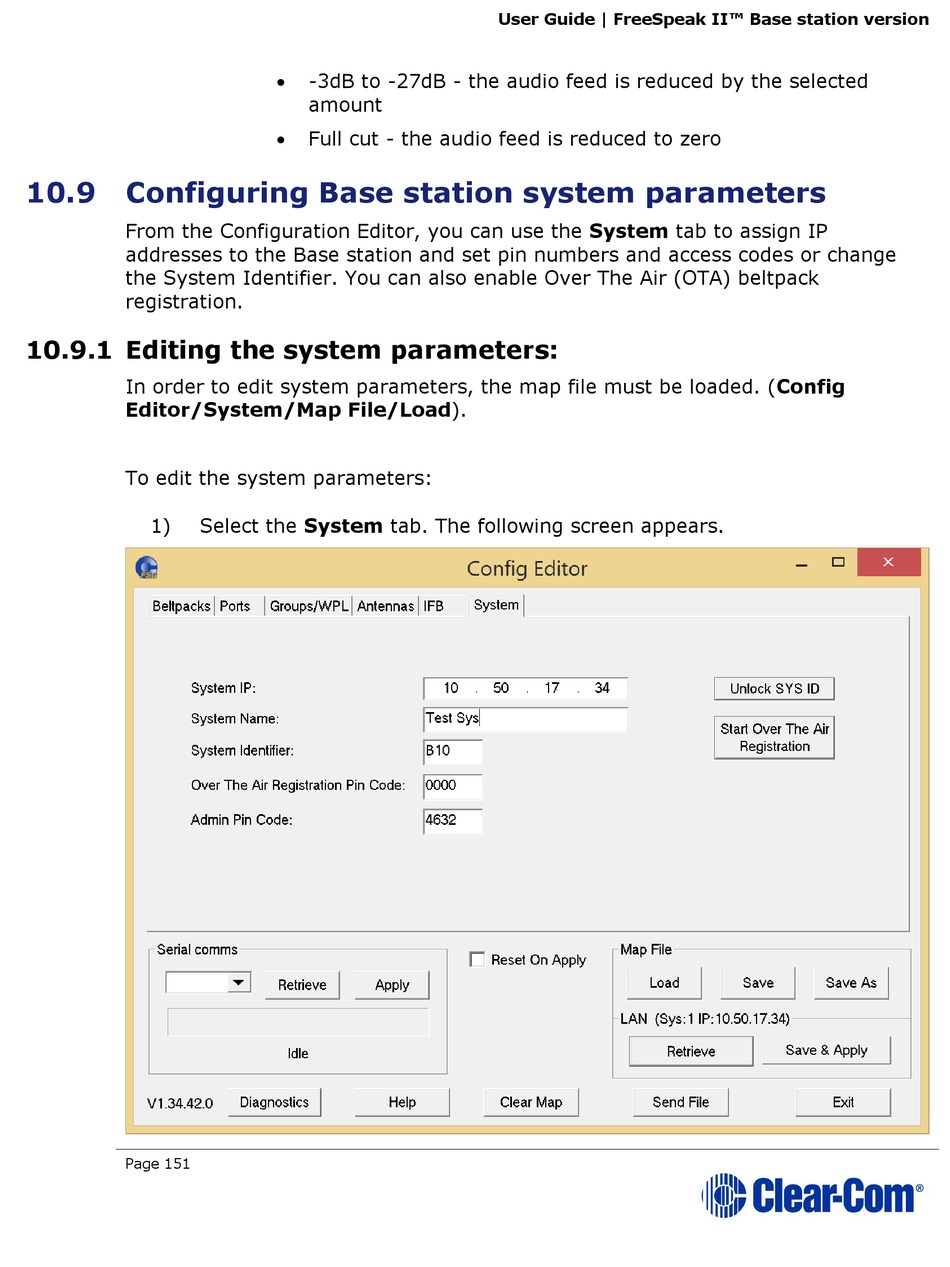Click the 'System IP:' label
This screenshot has width=950, height=1267.
(223, 688)
